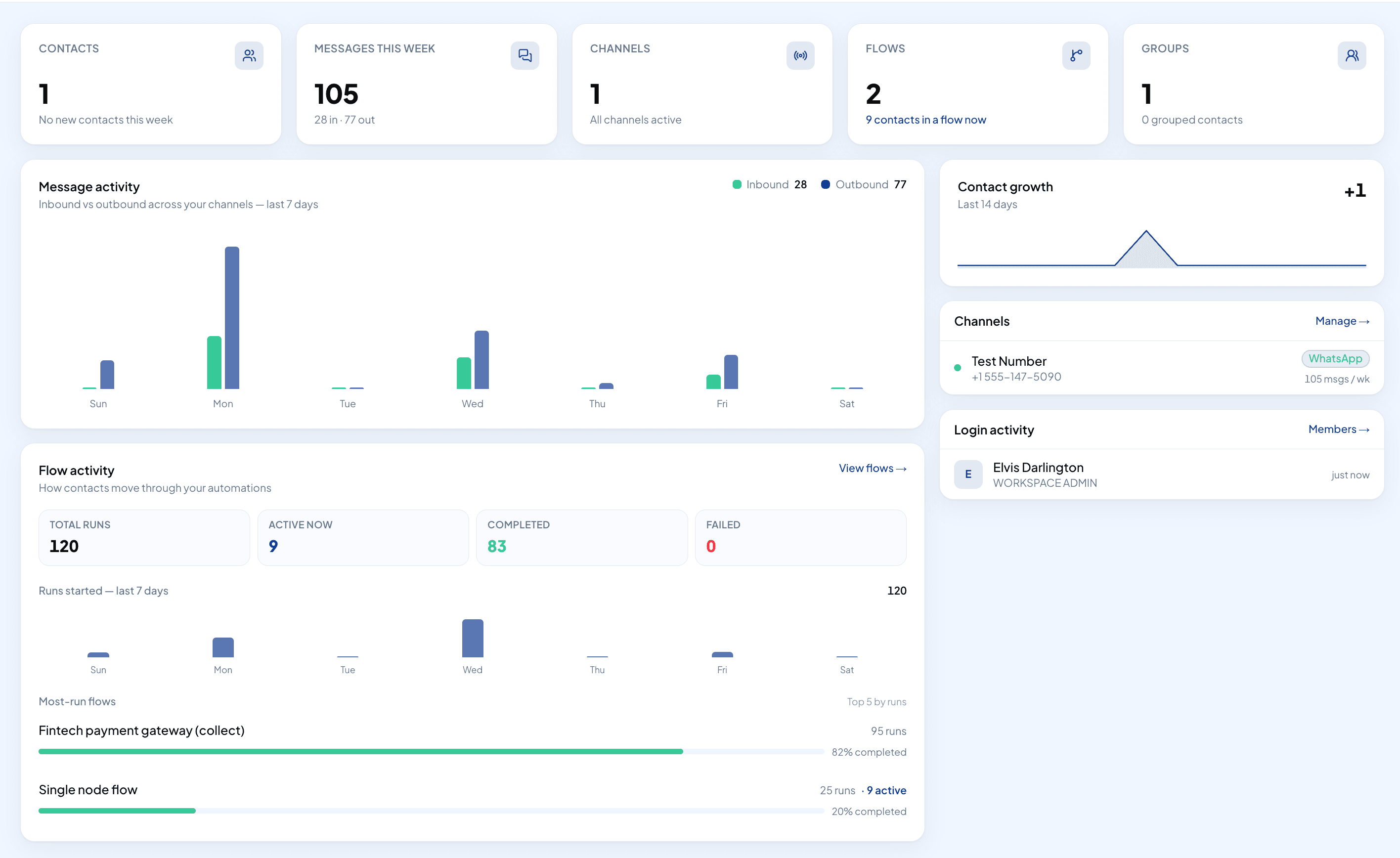Click the 'Message activity' heading

pos(89,187)
